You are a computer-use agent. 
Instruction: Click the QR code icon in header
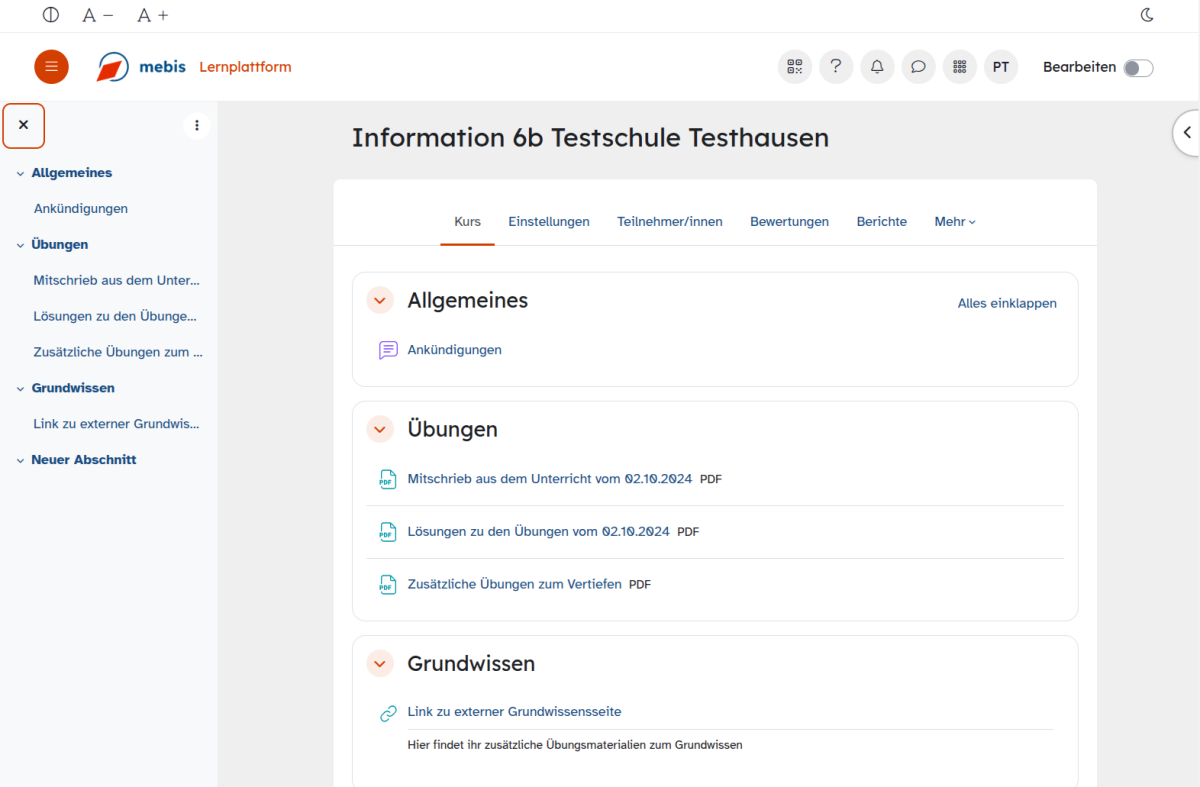coord(795,67)
